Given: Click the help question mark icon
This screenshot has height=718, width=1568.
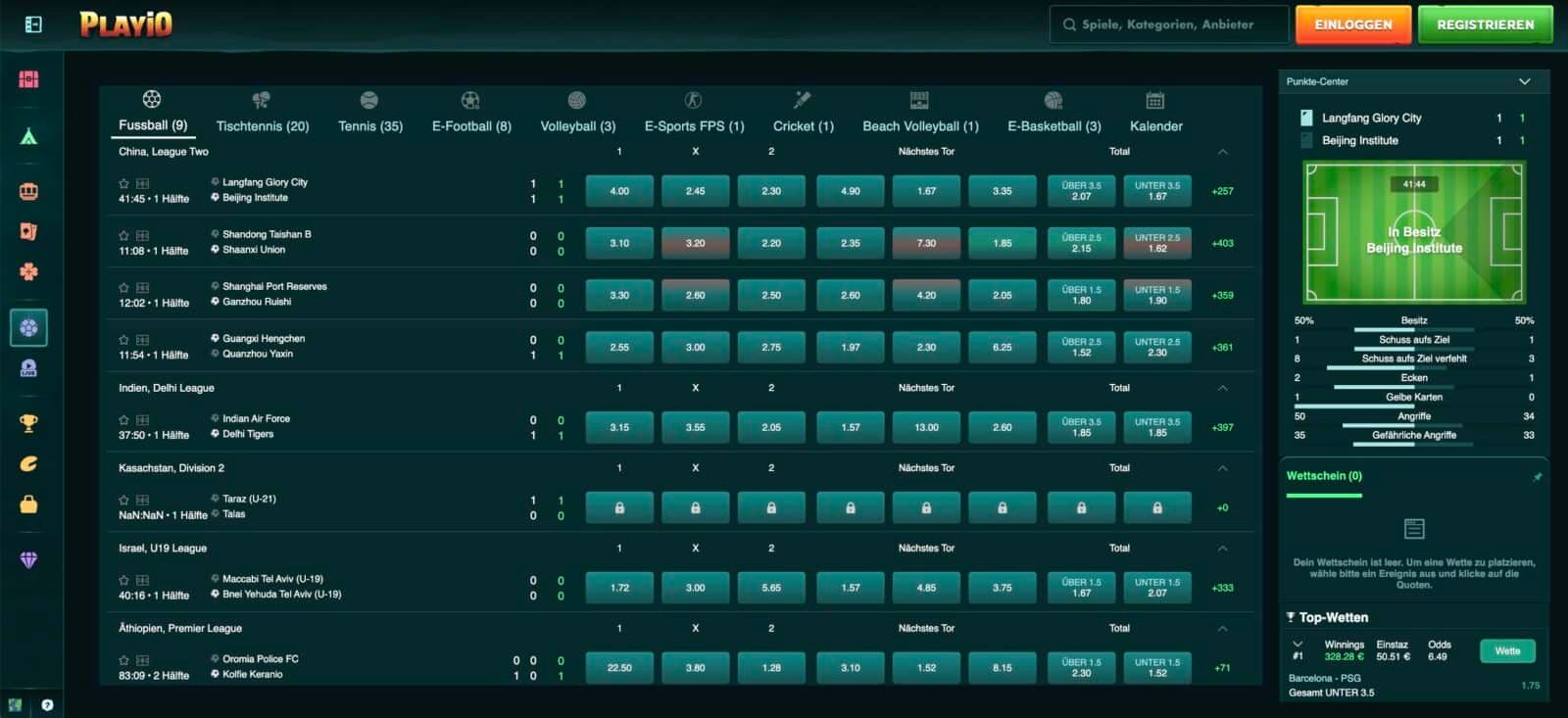Looking at the screenshot, I should [x=47, y=704].
